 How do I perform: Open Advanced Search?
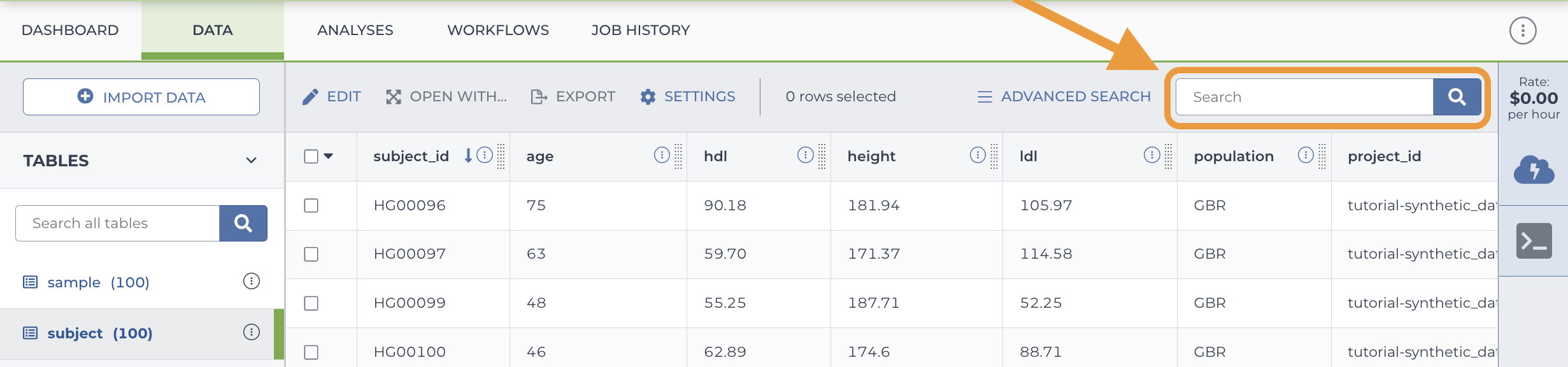coord(1064,97)
